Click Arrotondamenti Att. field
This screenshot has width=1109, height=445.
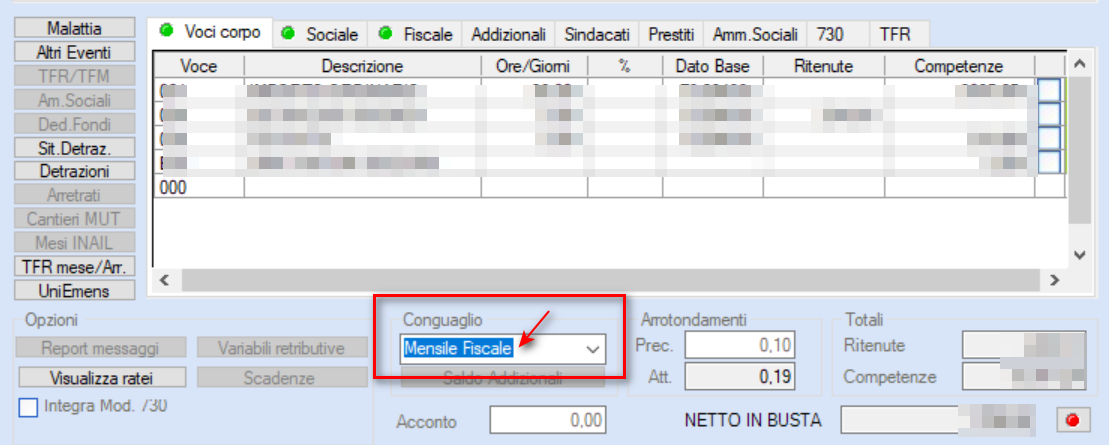point(740,377)
